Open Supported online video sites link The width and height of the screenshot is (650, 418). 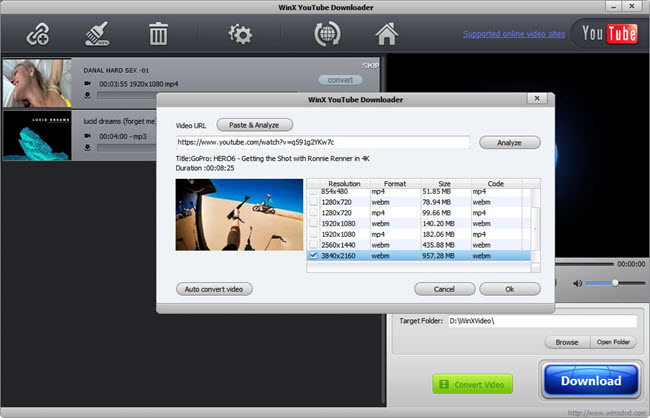514,34
